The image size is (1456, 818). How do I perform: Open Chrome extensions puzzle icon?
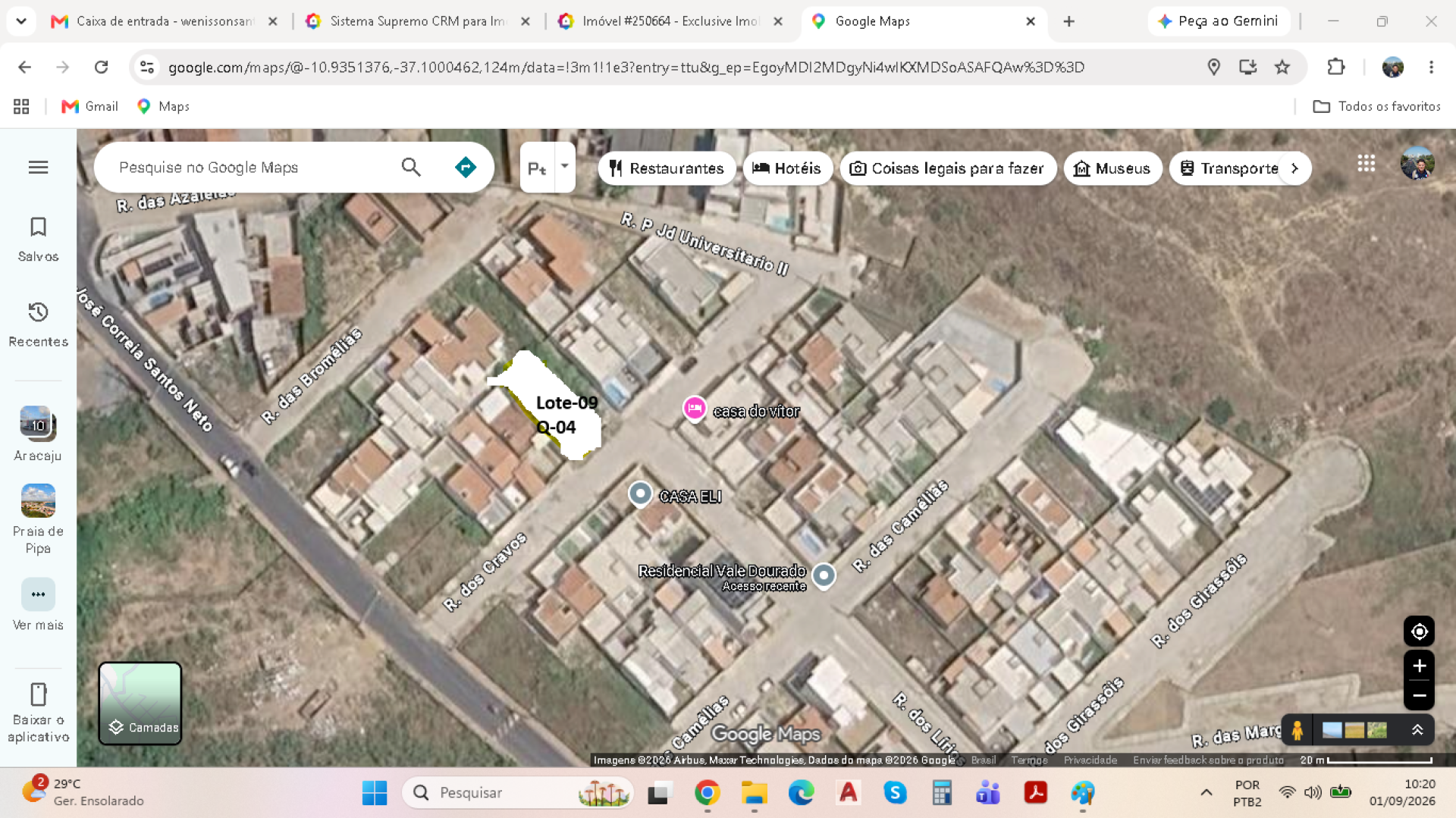(1336, 67)
